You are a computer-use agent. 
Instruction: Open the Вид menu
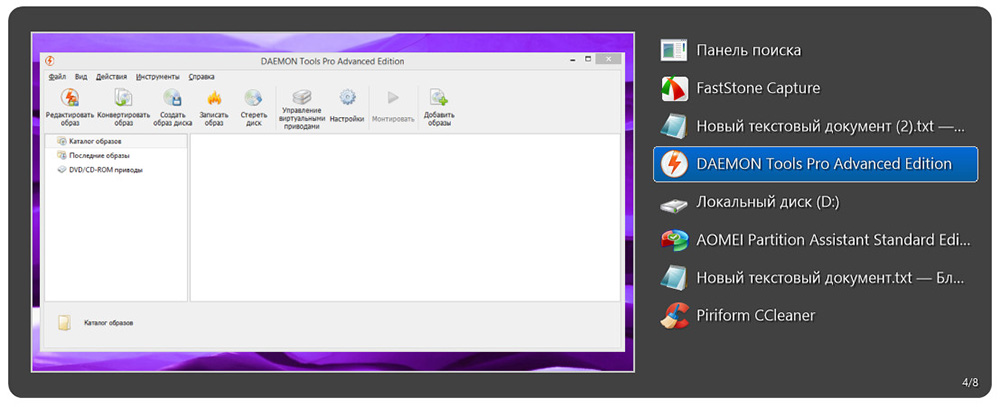[x=81, y=77]
